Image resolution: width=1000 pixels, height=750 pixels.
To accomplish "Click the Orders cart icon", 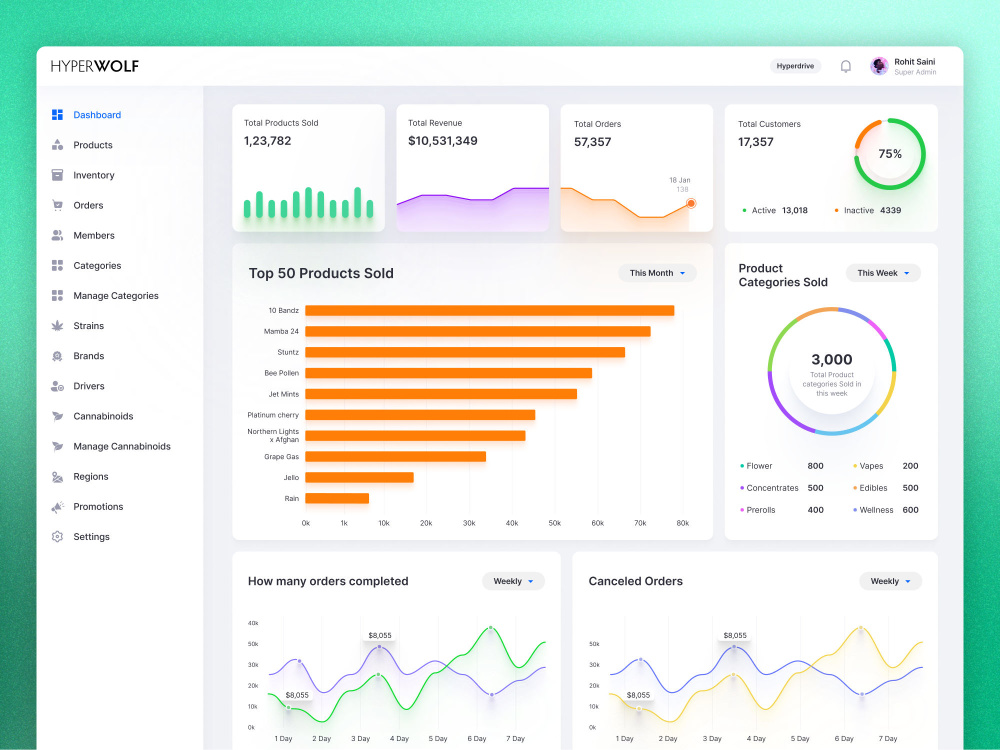I will (x=57, y=205).
